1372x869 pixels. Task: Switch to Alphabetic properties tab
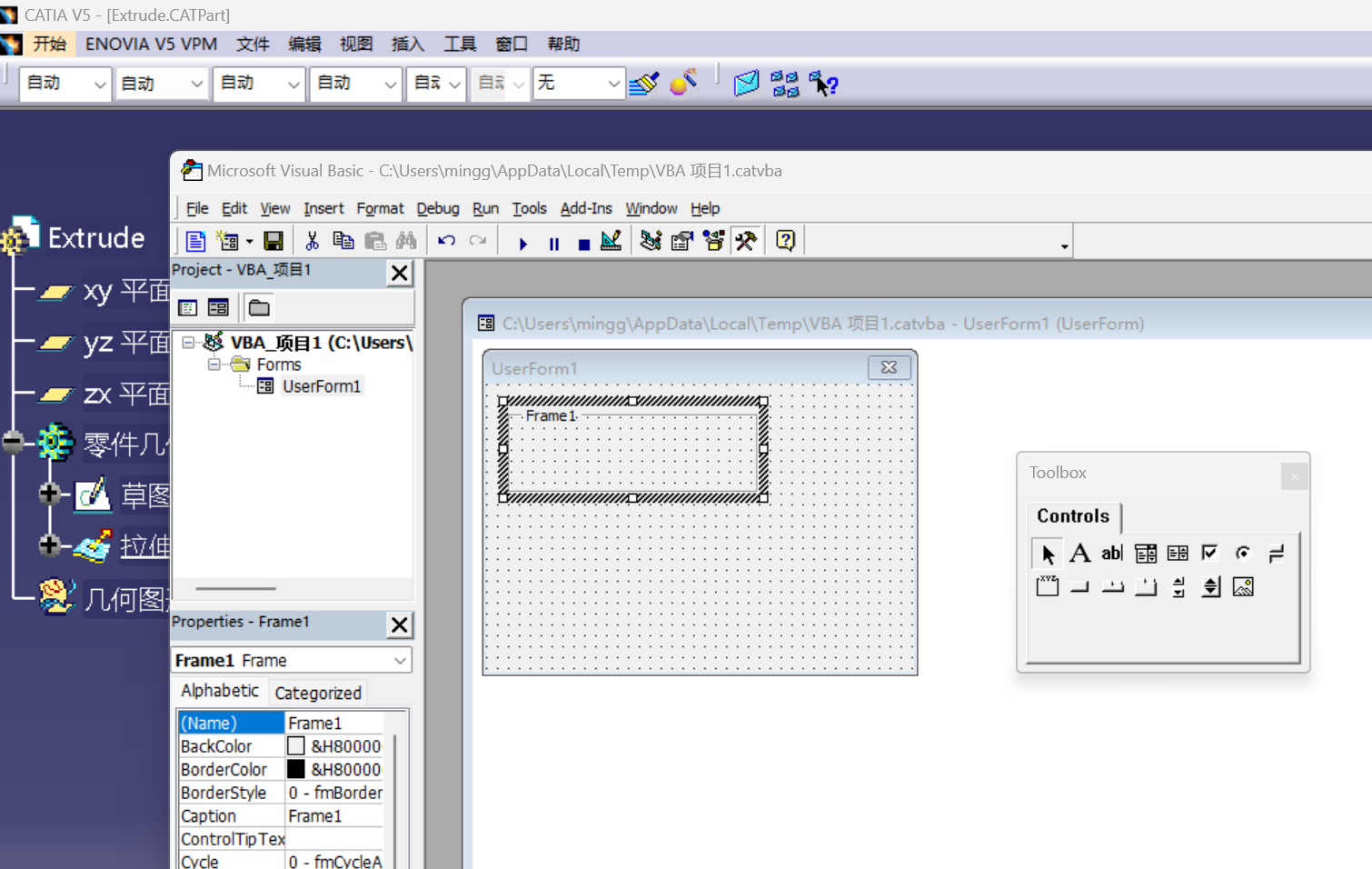(x=220, y=691)
